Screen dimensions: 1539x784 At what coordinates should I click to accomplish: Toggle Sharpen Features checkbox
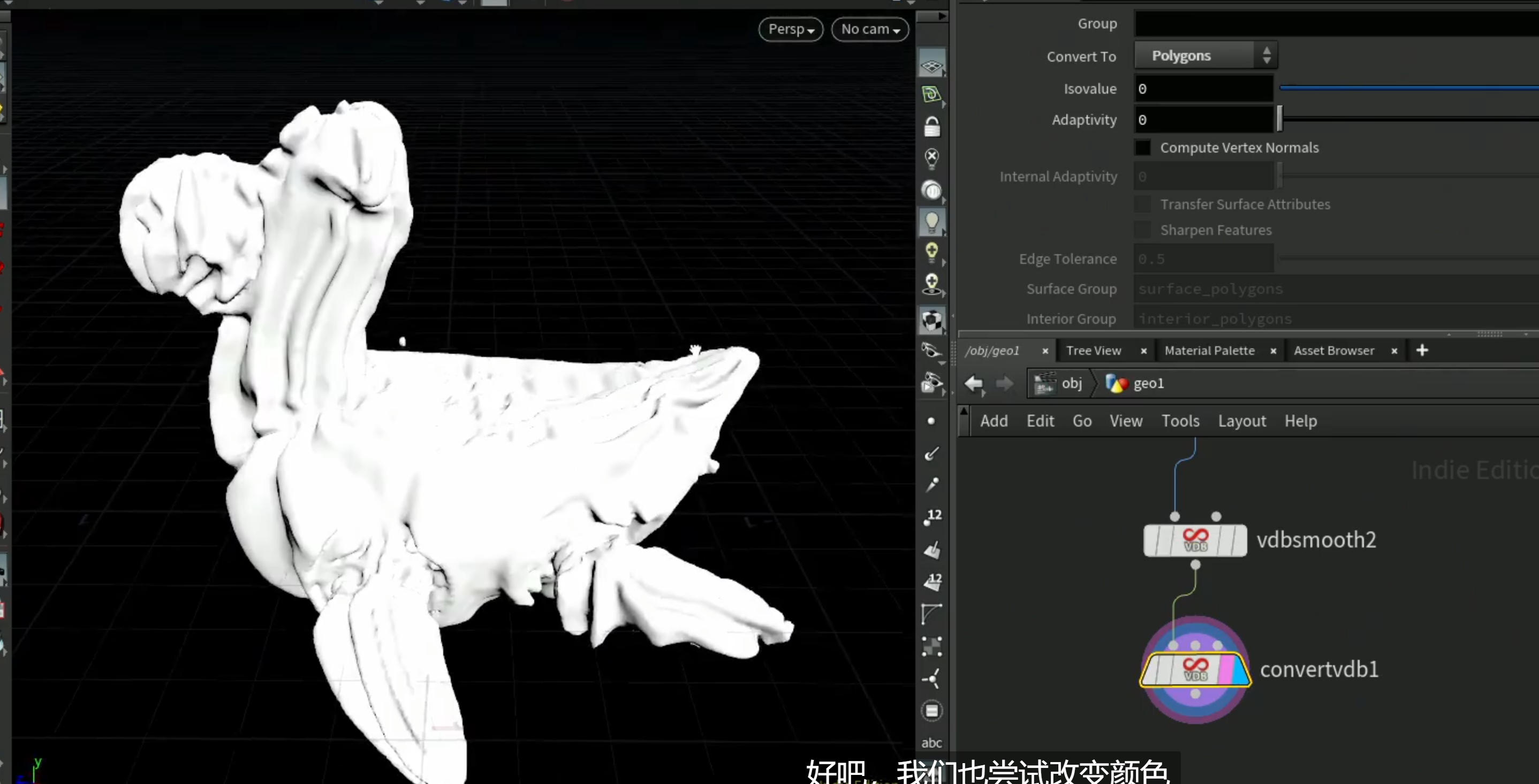(1142, 230)
